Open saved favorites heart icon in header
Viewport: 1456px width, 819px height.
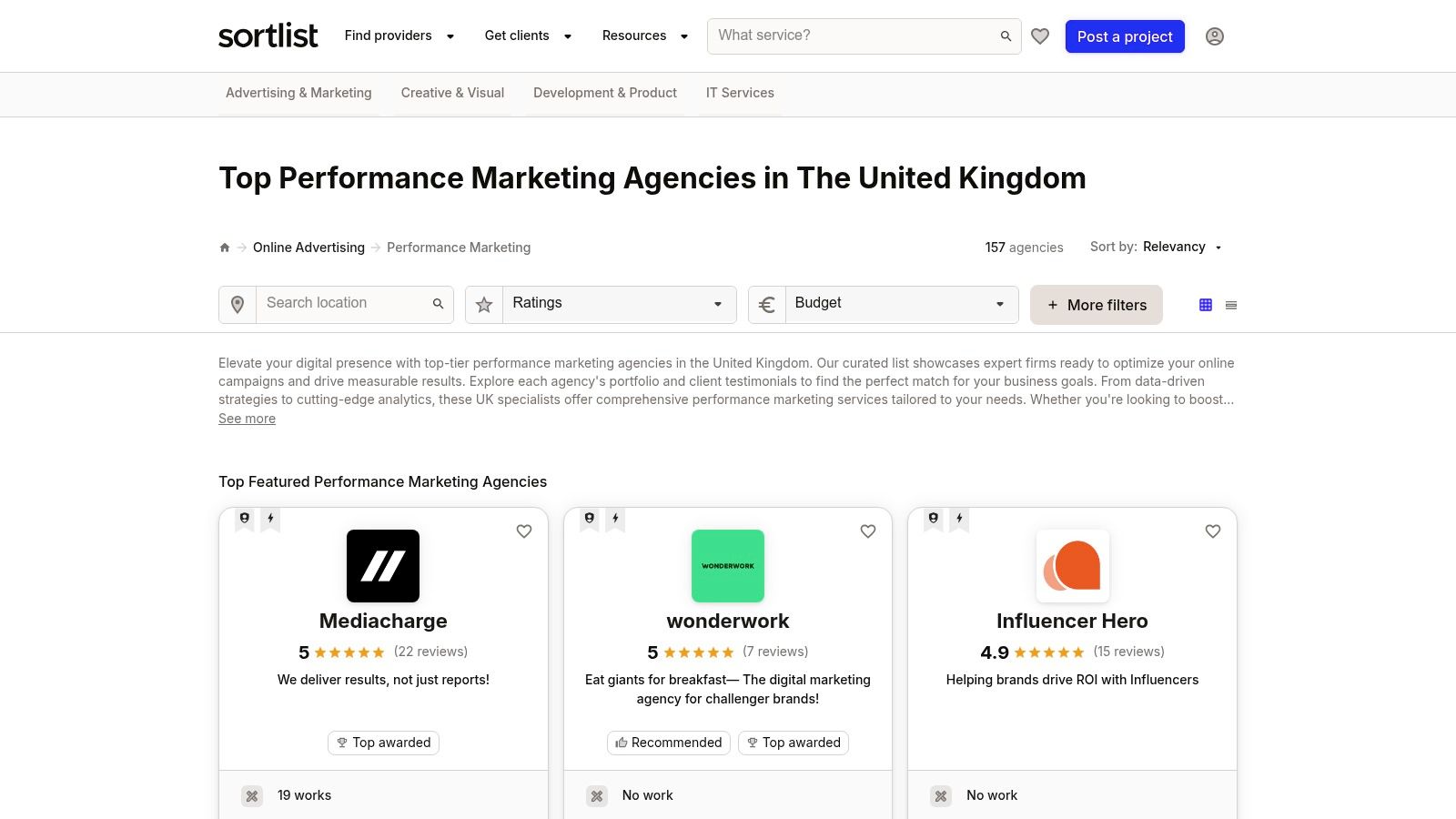[x=1040, y=36]
